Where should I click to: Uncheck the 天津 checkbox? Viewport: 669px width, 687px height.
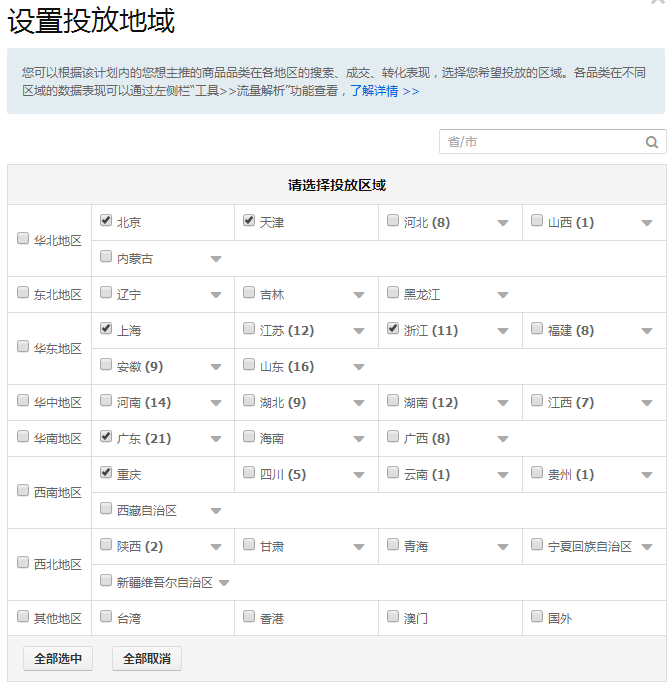pyautogui.click(x=249, y=221)
